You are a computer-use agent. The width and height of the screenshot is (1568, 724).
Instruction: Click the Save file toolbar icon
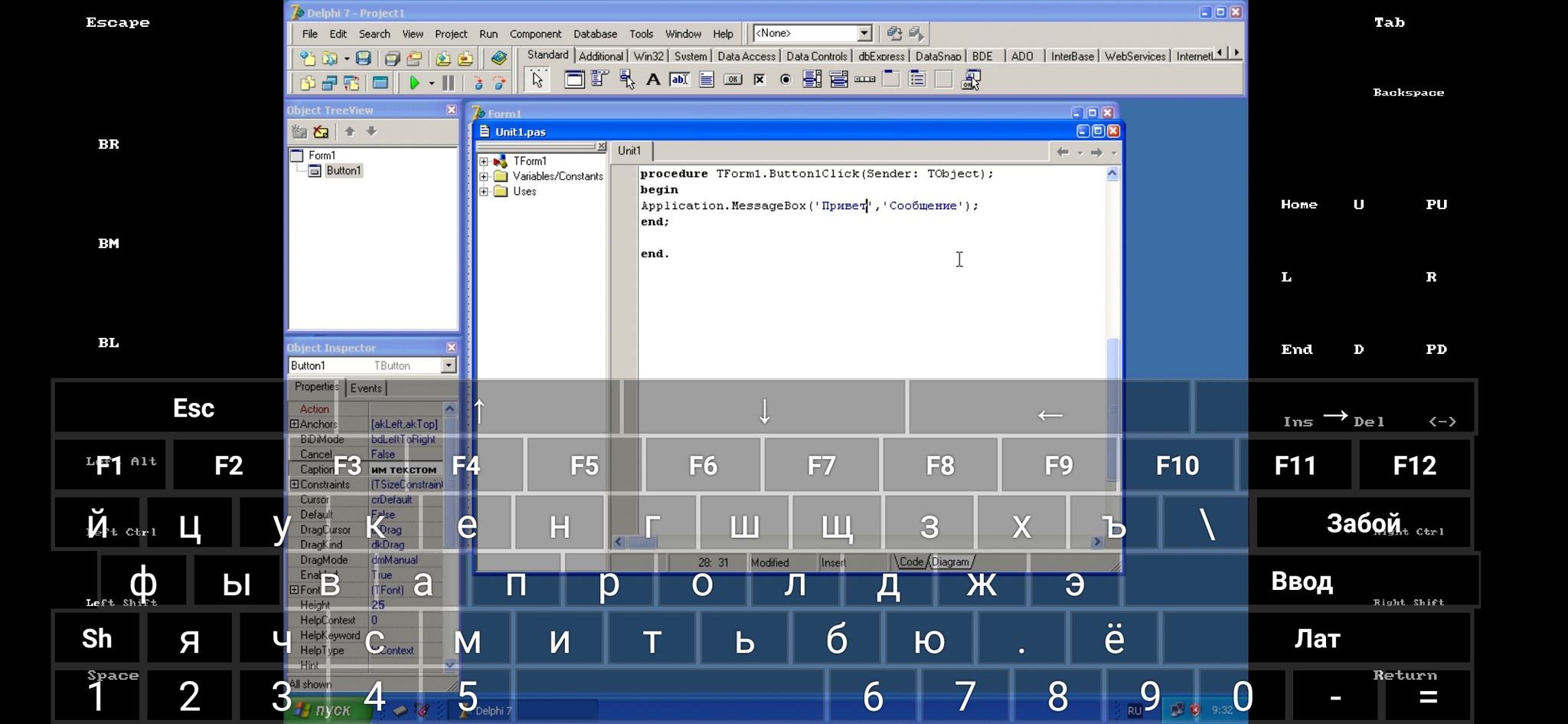pyautogui.click(x=364, y=58)
